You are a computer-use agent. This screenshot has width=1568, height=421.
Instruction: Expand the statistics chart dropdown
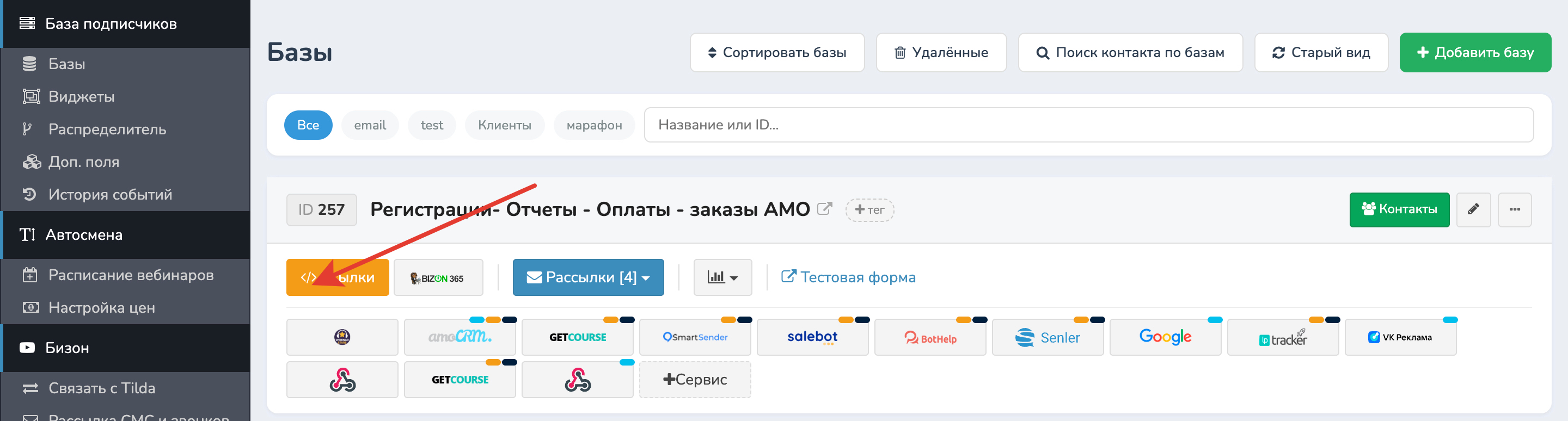click(722, 278)
